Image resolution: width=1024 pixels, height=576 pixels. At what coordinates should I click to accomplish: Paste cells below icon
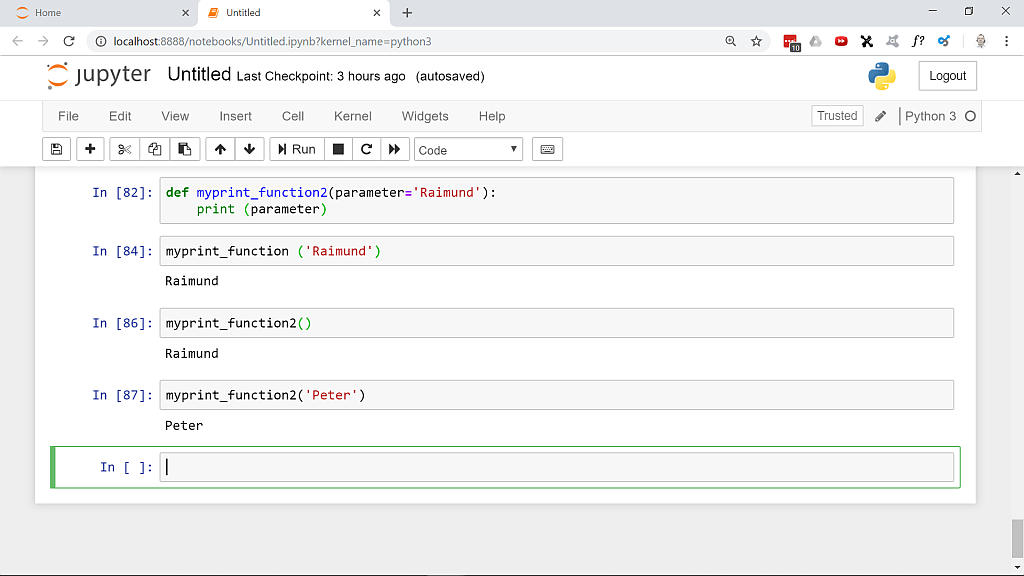click(185, 149)
